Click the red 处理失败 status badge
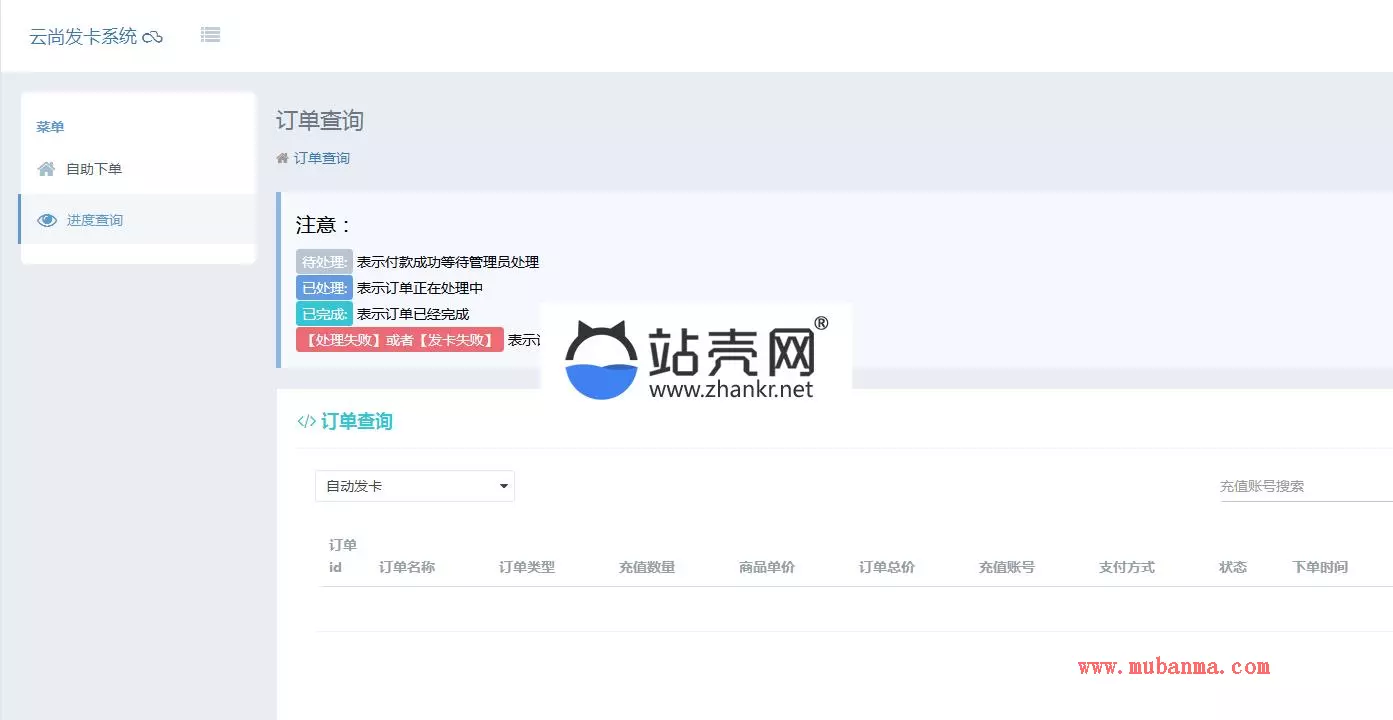The image size is (1393, 720). [x=399, y=340]
